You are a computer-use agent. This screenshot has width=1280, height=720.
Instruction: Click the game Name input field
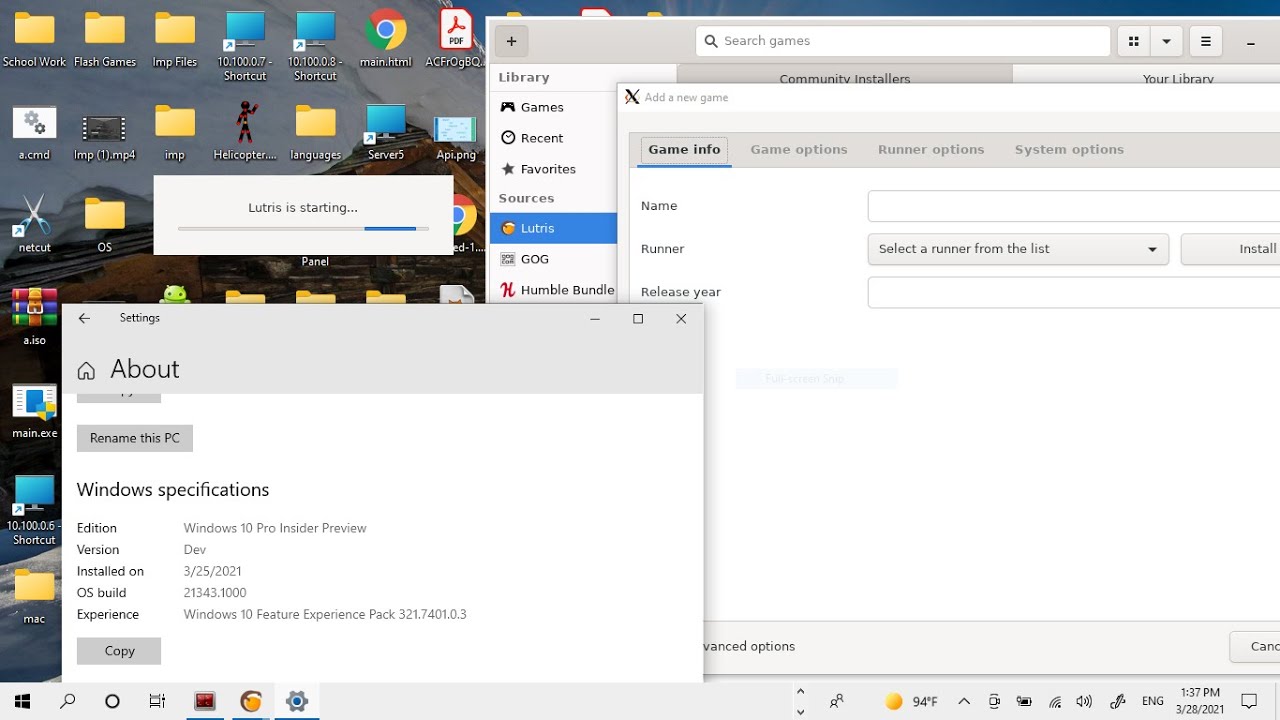[x=1074, y=206]
